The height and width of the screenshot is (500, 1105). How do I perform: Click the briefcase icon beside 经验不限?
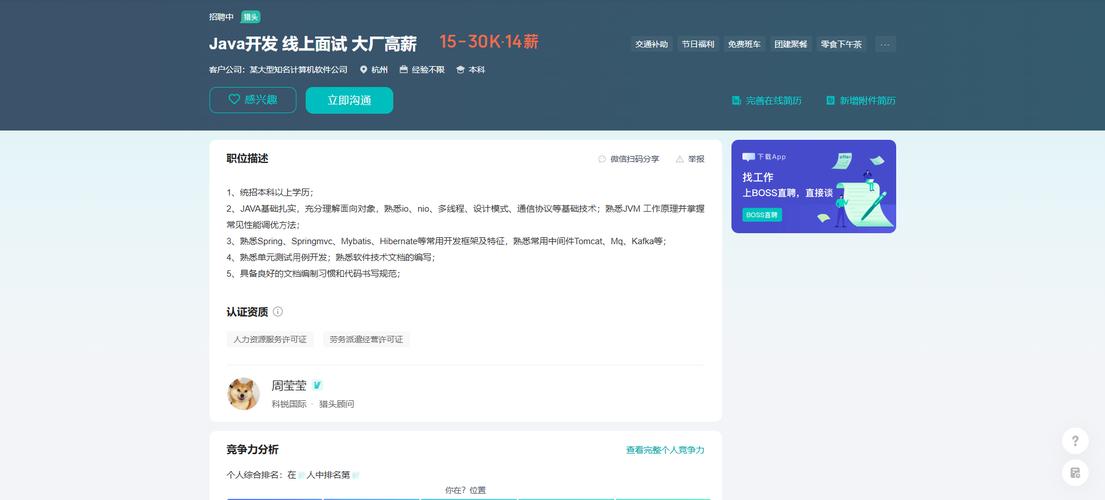pyautogui.click(x=404, y=70)
